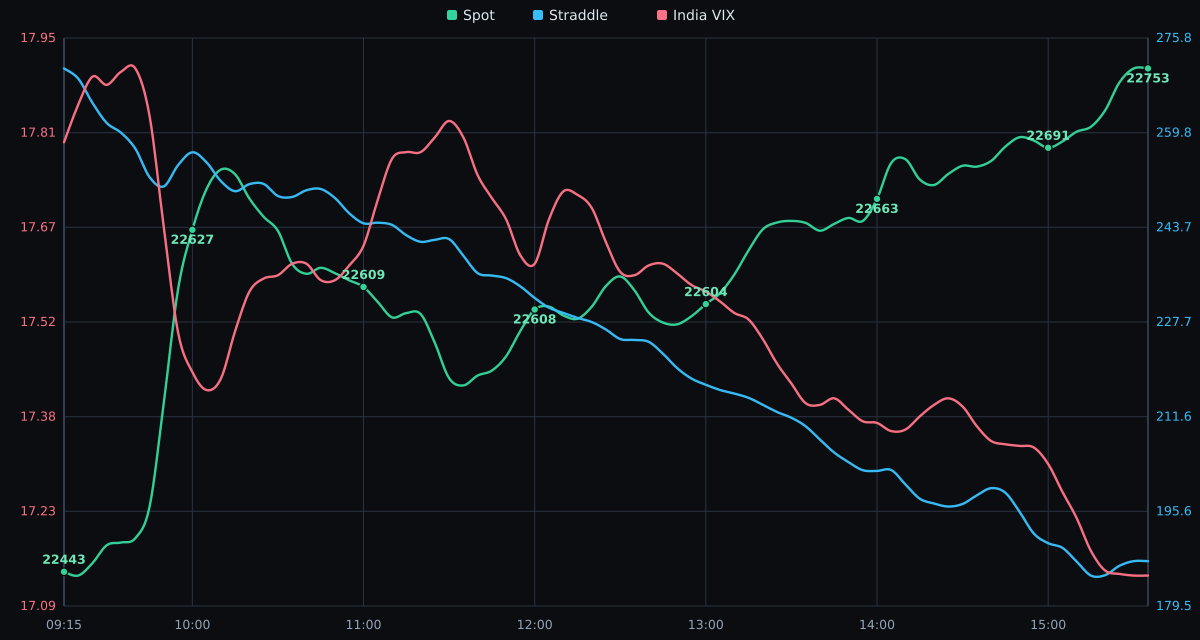Click the 13:00 time axis label
Image resolution: width=1200 pixels, height=640 pixels.
(705, 625)
